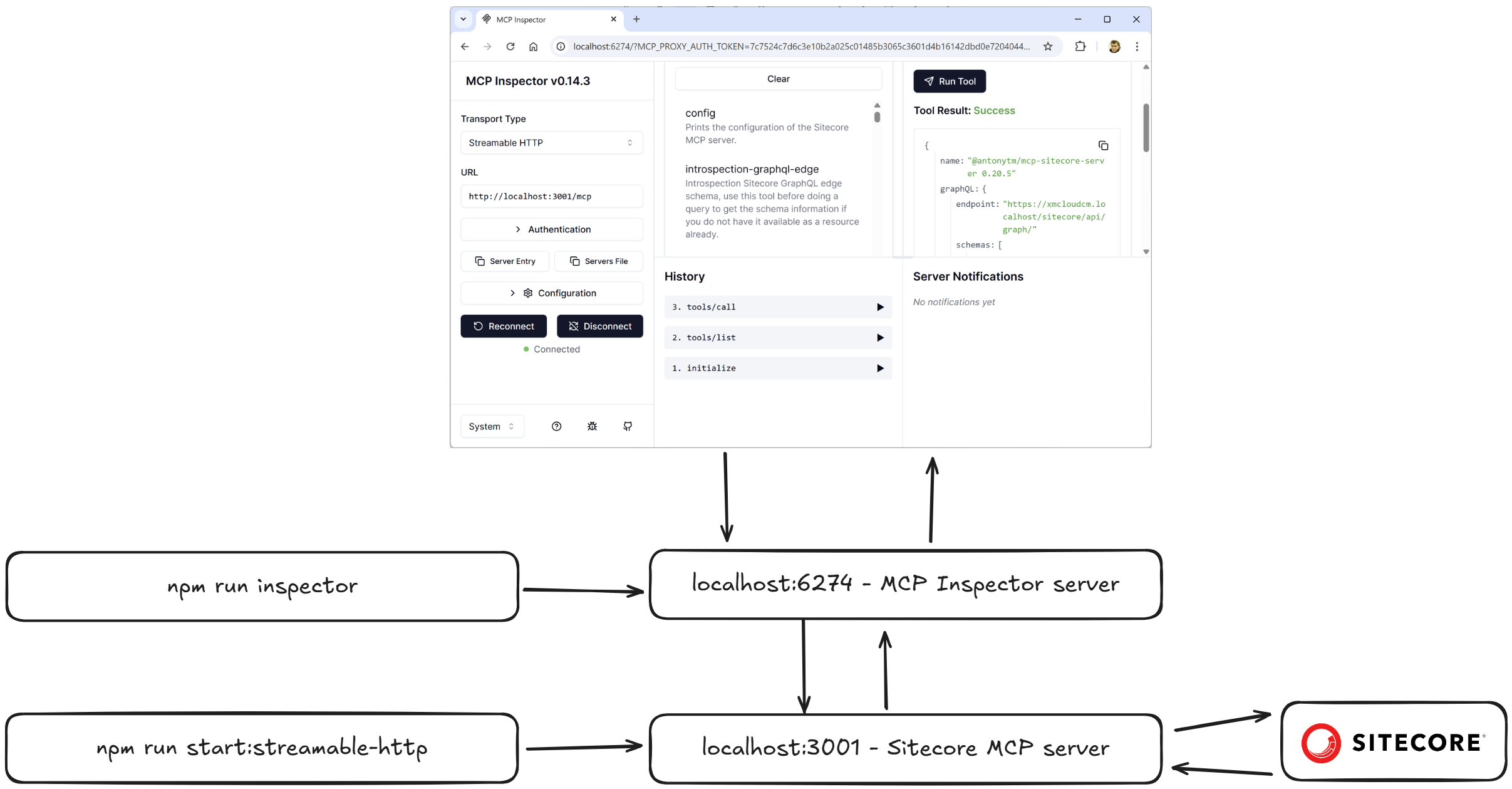Open the System theme dropdown
This screenshot has height=789, width=1512.
[492, 426]
